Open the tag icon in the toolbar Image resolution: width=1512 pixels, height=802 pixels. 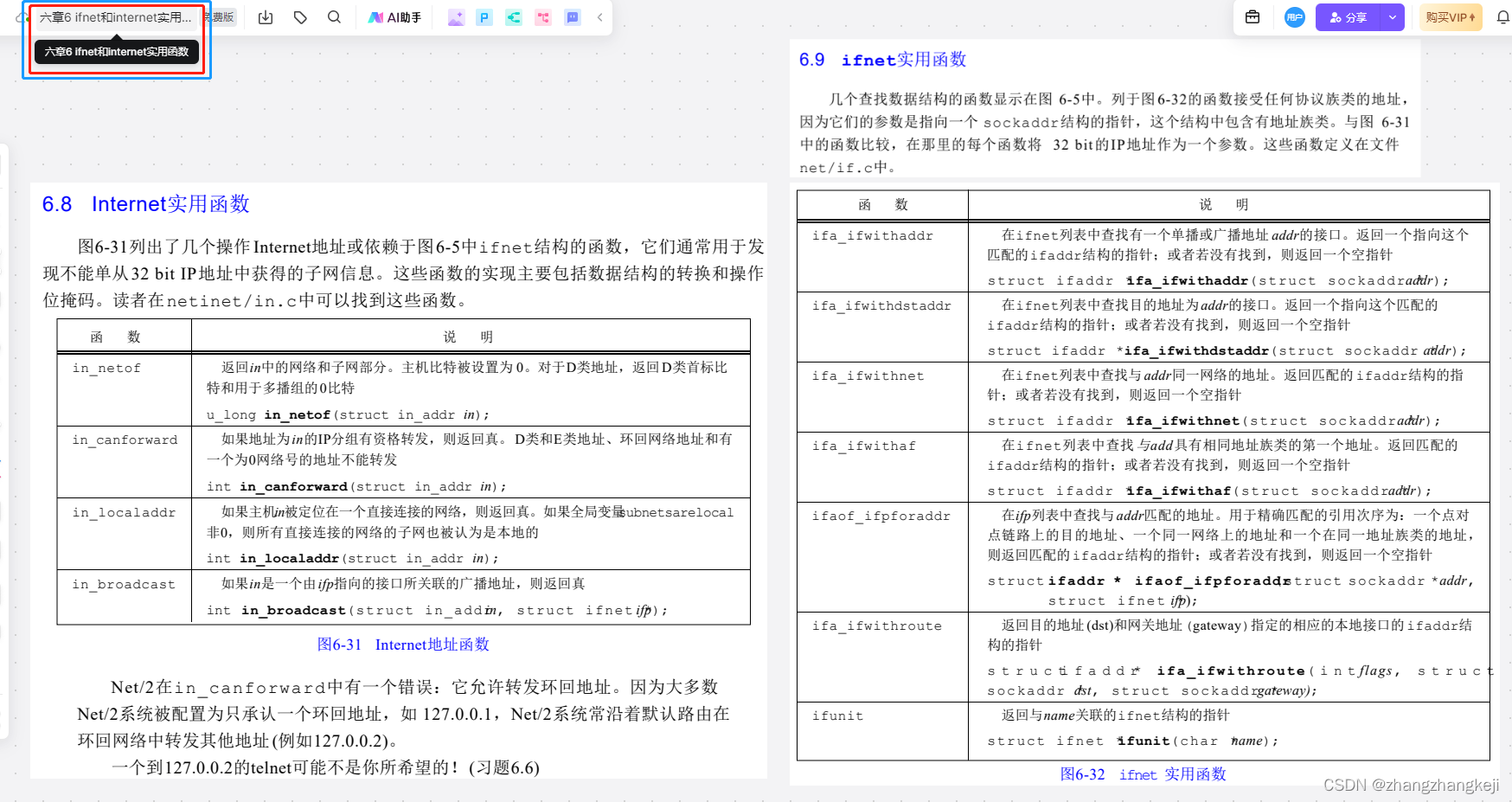click(x=300, y=17)
